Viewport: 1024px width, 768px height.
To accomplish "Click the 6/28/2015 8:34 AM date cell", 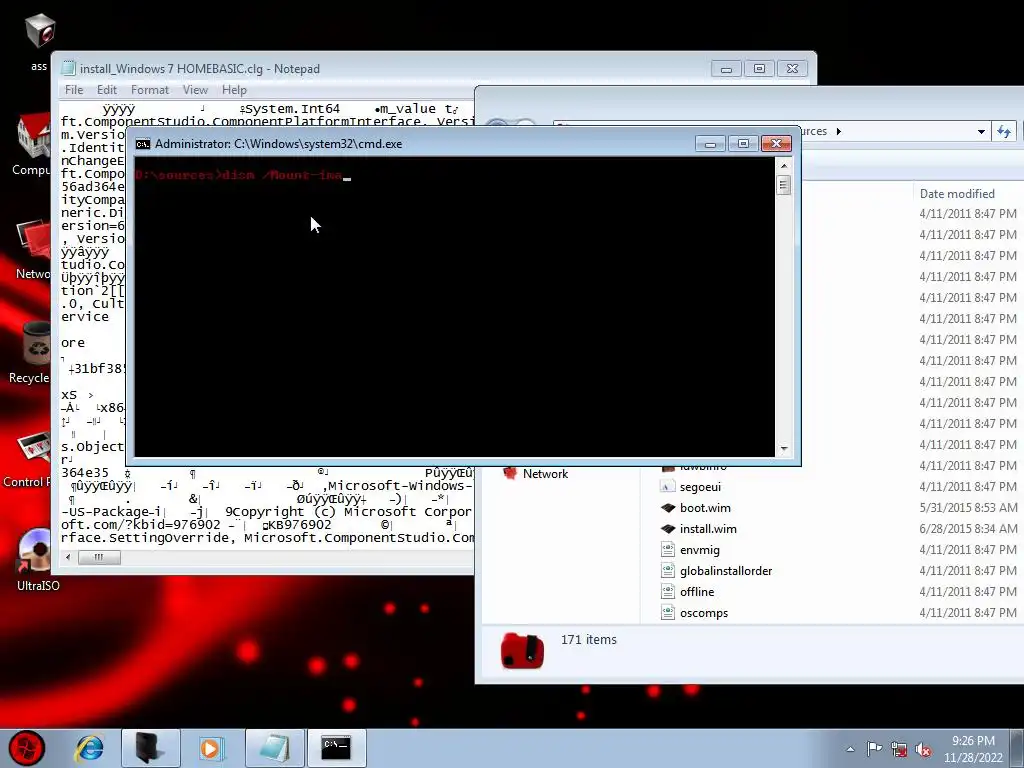I will 968,529.
